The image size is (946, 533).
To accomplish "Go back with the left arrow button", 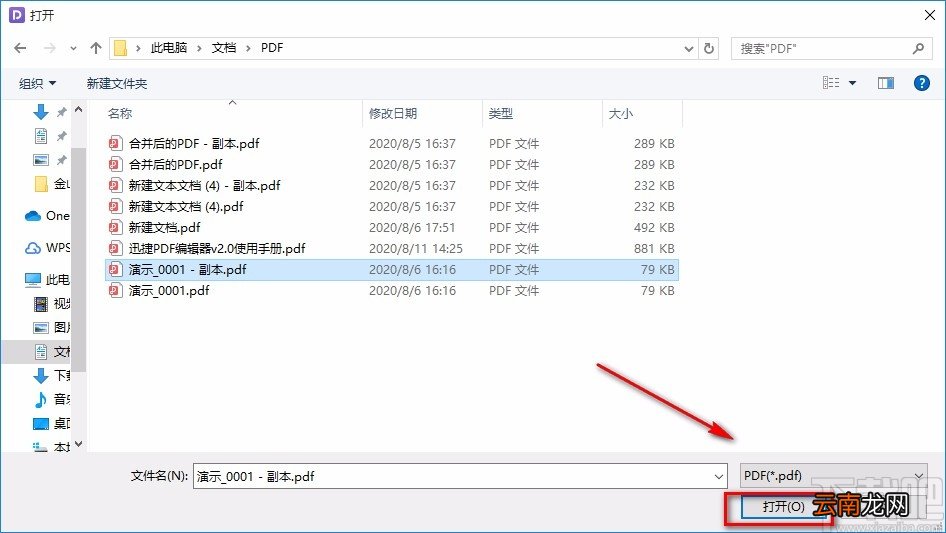I will pyautogui.click(x=20, y=48).
